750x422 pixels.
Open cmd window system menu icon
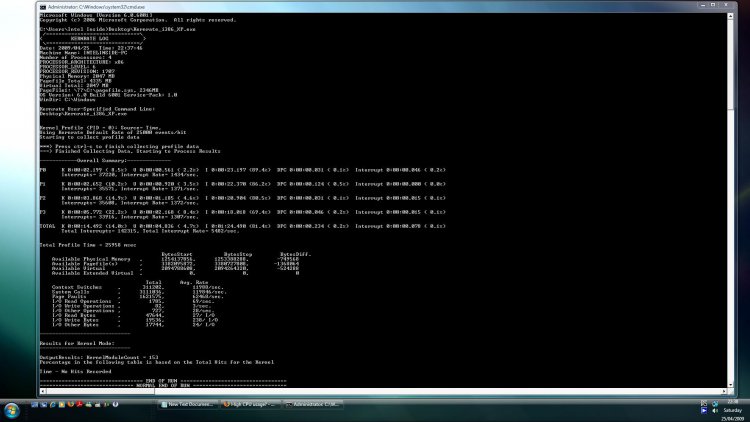click(x=43, y=7)
